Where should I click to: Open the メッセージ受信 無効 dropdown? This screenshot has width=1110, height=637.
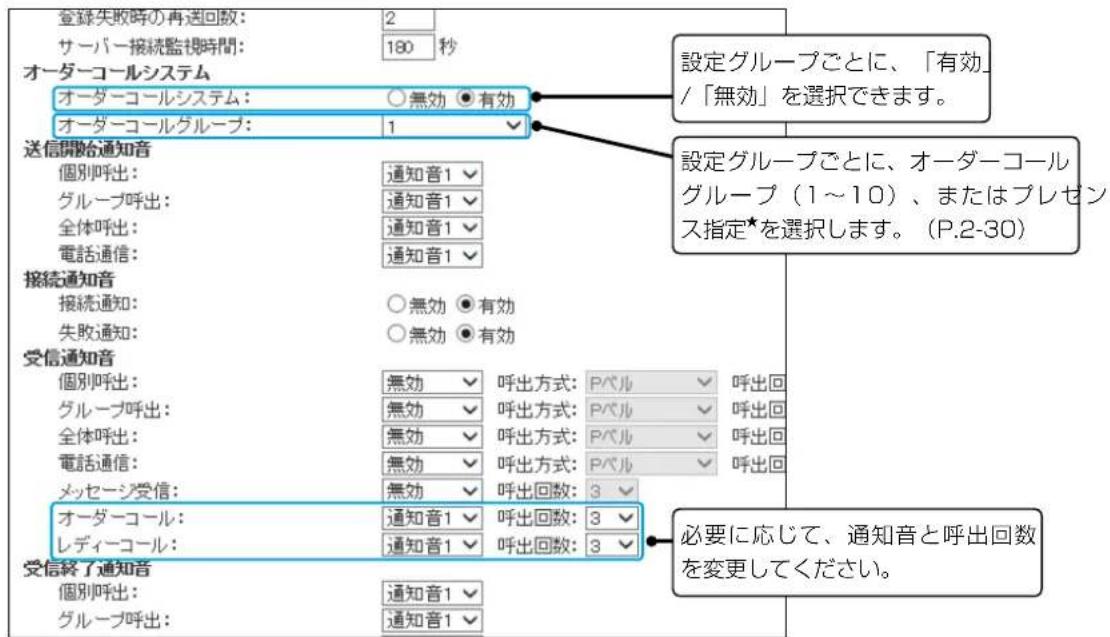[432, 490]
